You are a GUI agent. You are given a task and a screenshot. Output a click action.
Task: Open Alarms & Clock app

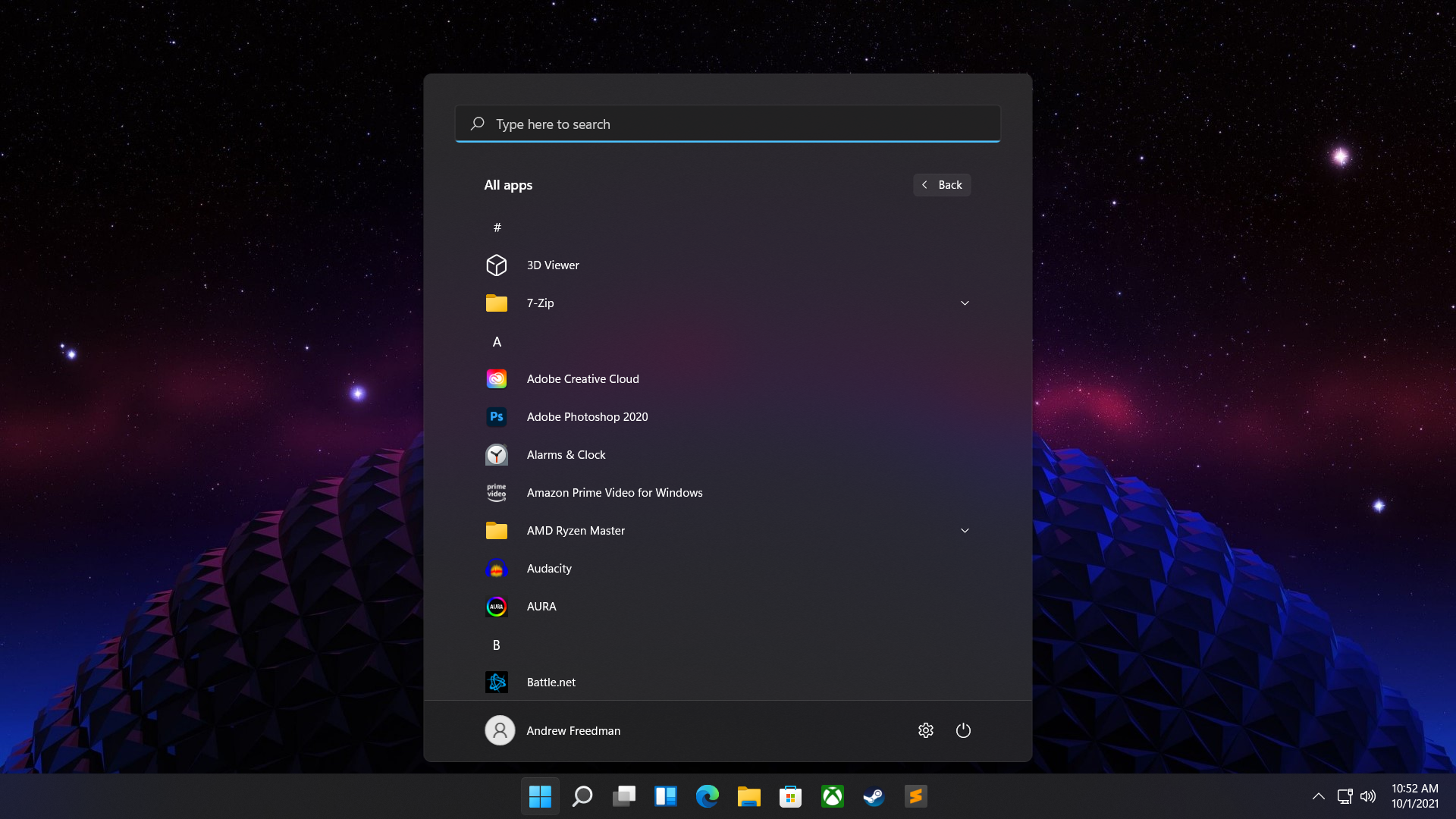point(566,455)
